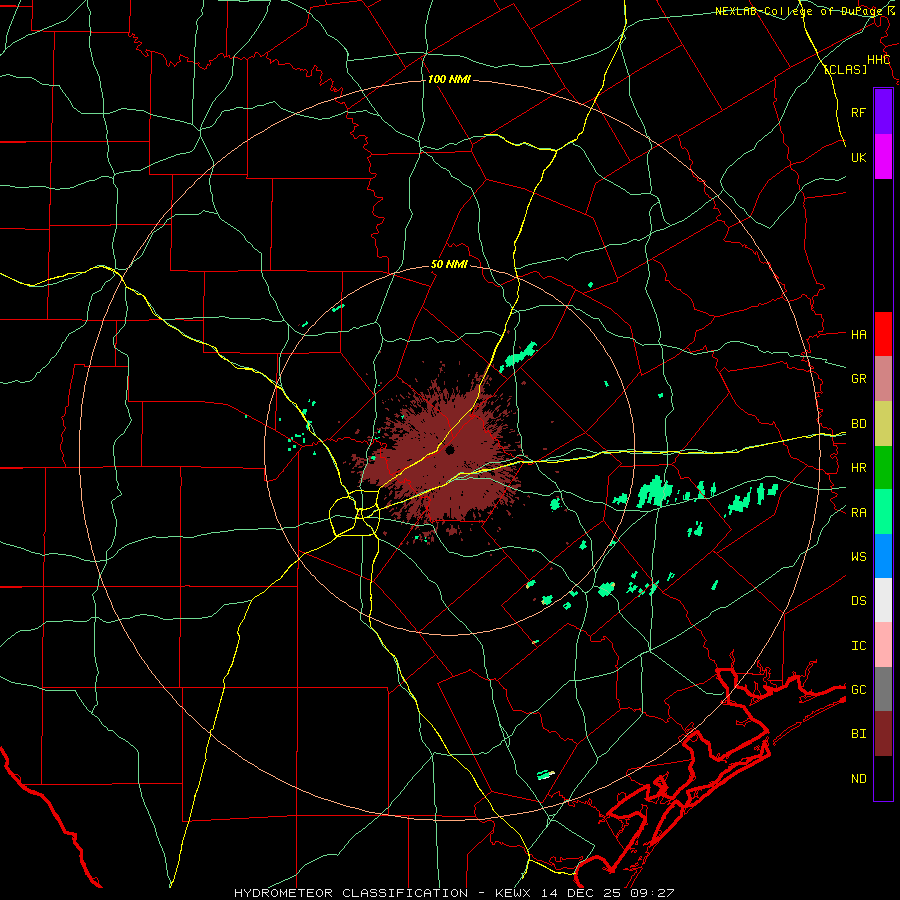
Task: Click the BD legend label
Action: click(859, 424)
